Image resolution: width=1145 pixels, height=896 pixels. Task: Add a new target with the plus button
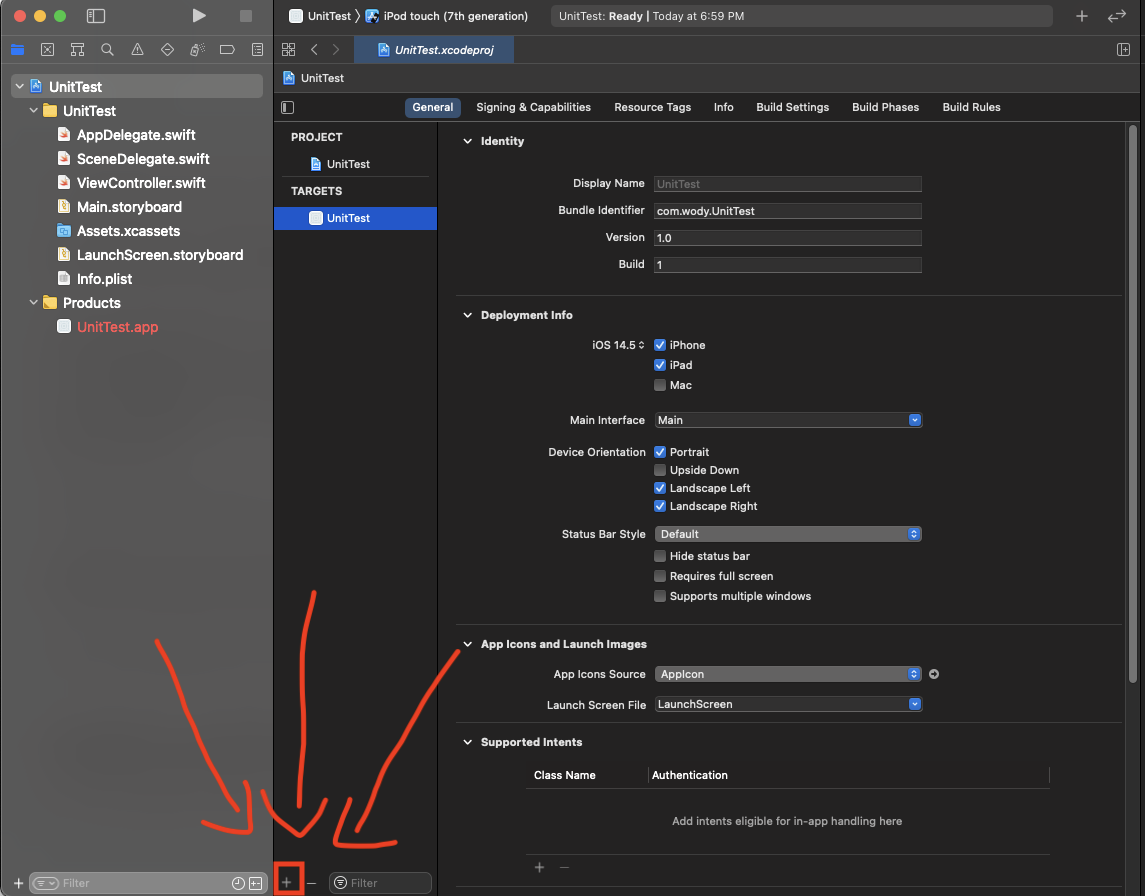pos(287,883)
